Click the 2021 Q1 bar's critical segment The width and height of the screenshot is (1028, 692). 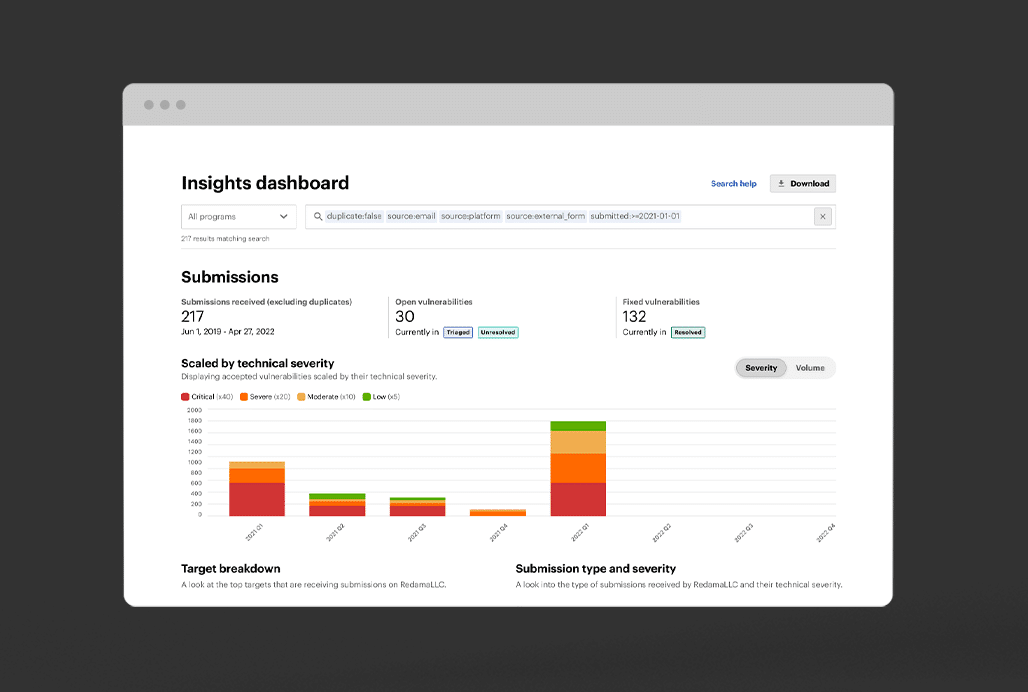257,499
